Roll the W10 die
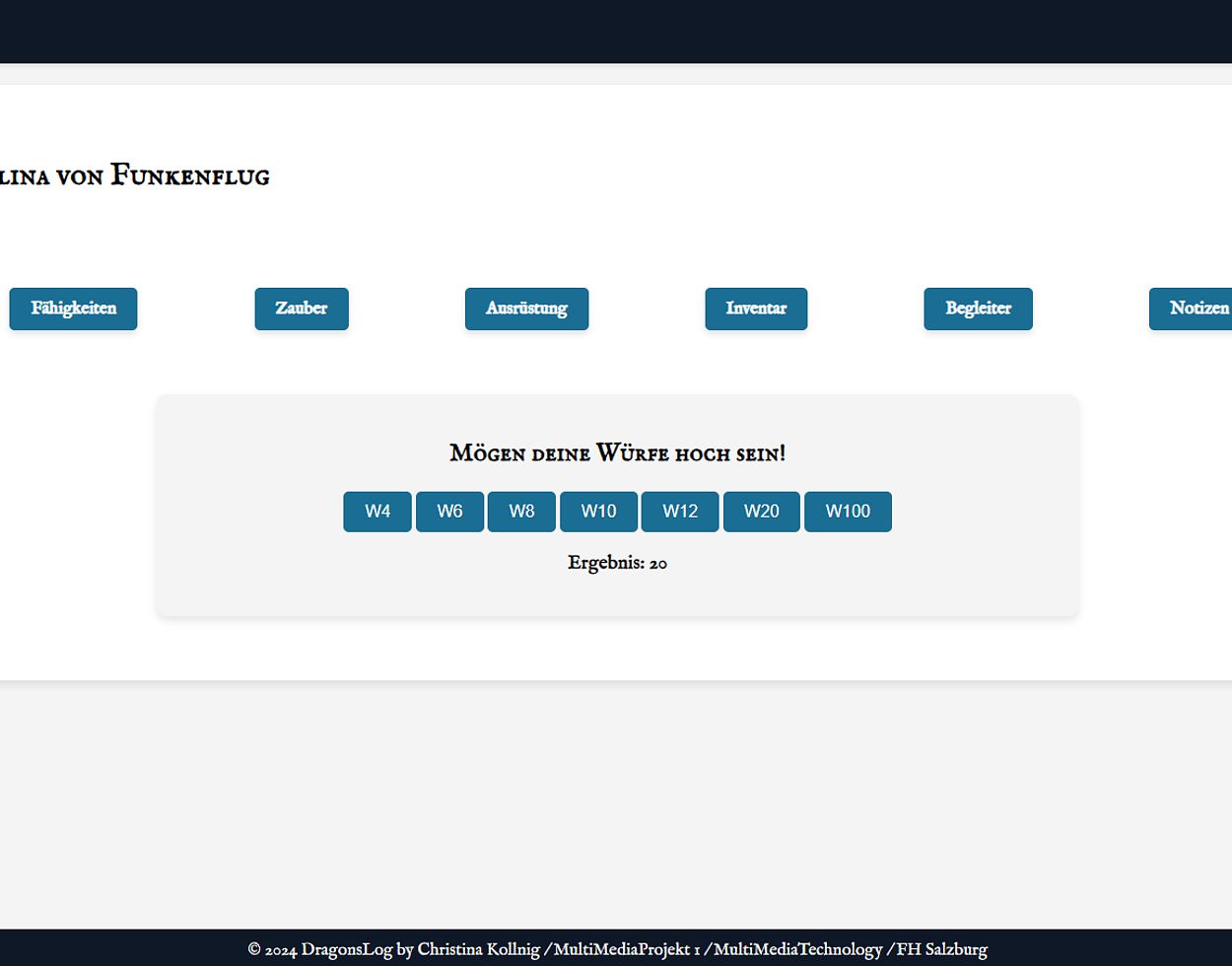The height and width of the screenshot is (966, 1232). pos(598,512)
